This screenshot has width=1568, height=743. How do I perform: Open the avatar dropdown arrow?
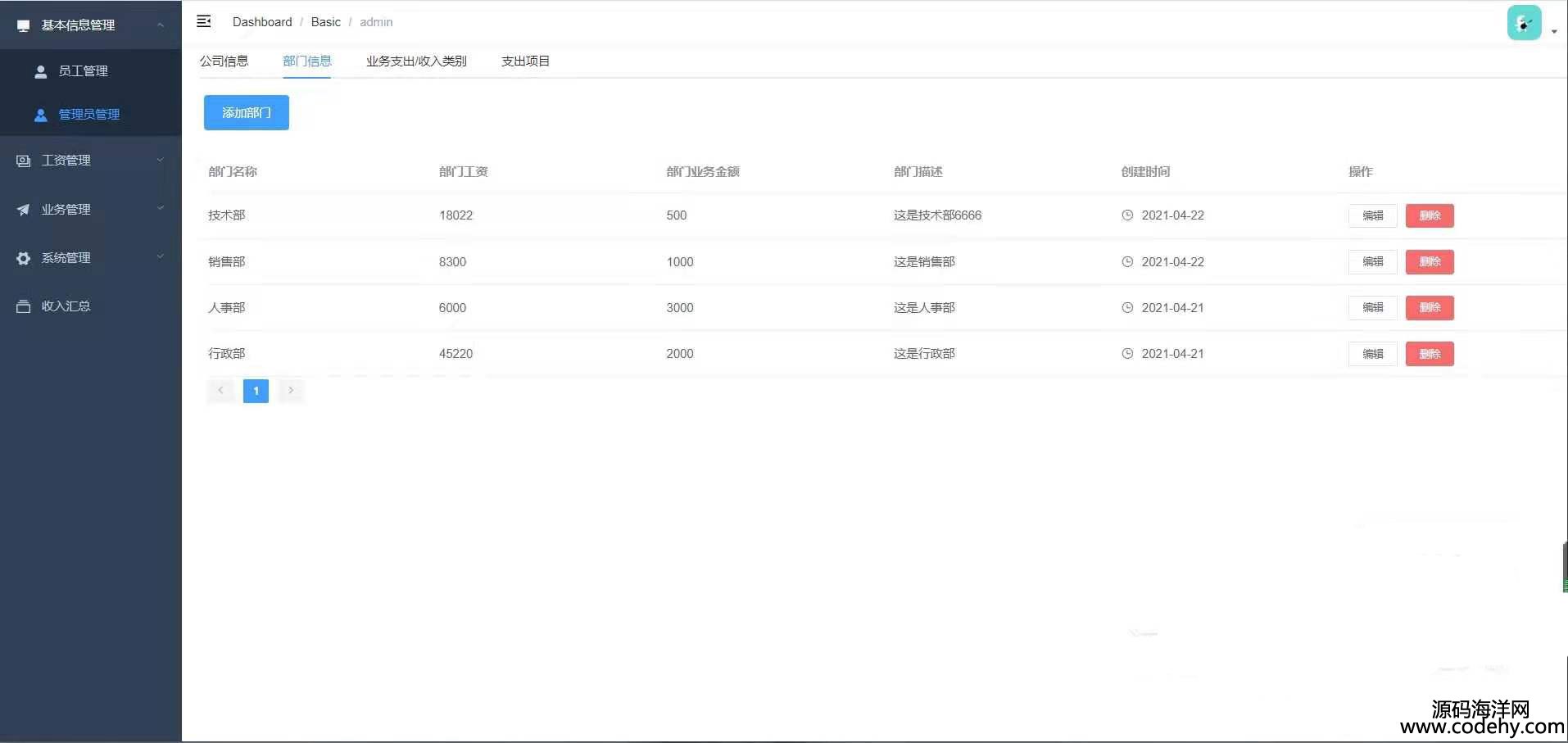click(x=1554, y=32)
